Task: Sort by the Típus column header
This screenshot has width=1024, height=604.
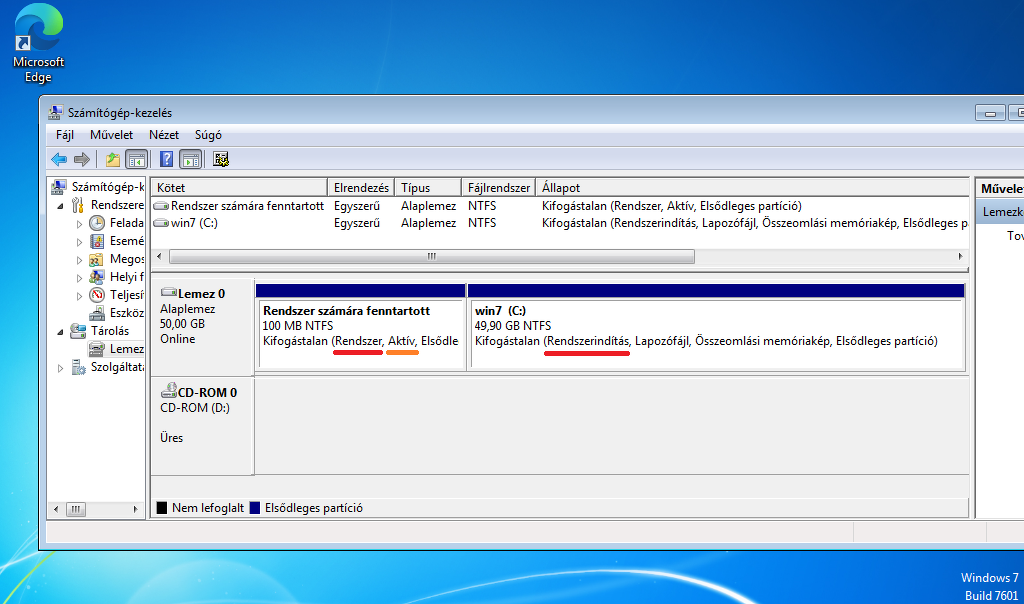Action: point(428,187)
